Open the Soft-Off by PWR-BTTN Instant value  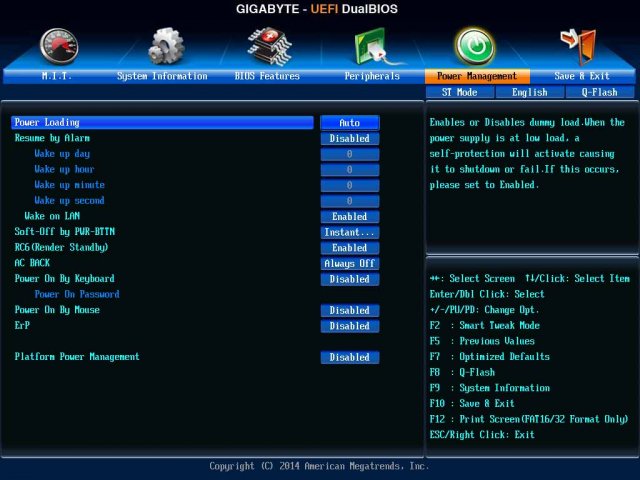pos(350,232)
